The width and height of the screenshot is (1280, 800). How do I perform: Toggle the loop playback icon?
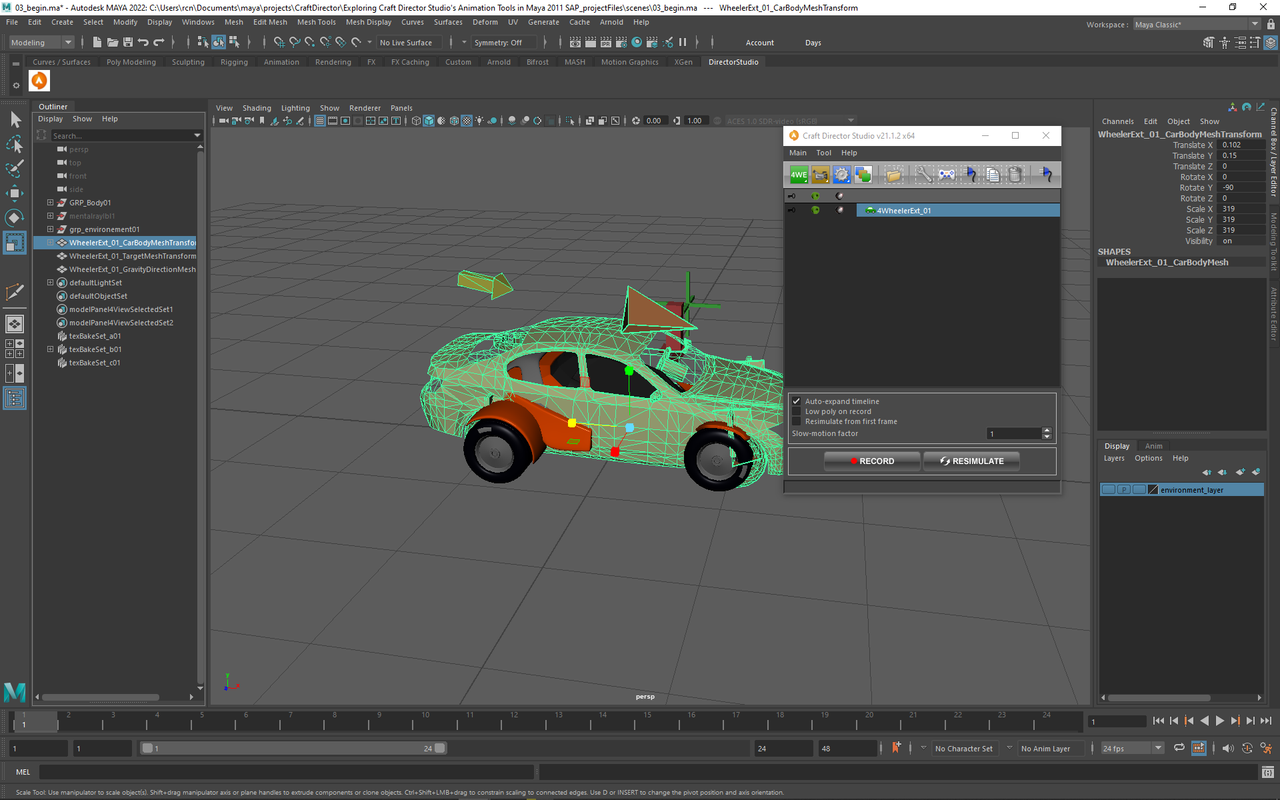click(x=1179, y=748)
